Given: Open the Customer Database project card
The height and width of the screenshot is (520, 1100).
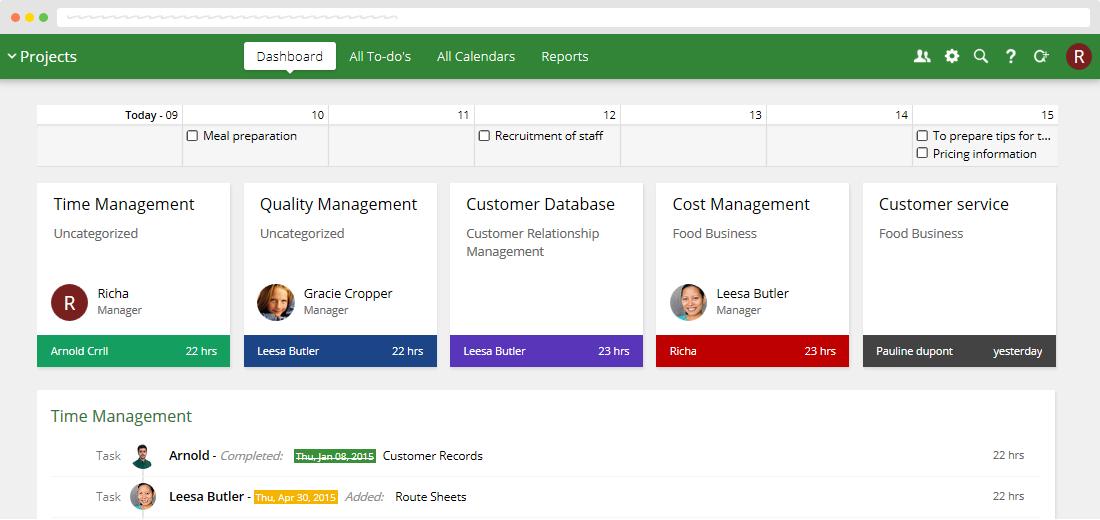Looking at the screenshot, I should click(x=546, y=260).
